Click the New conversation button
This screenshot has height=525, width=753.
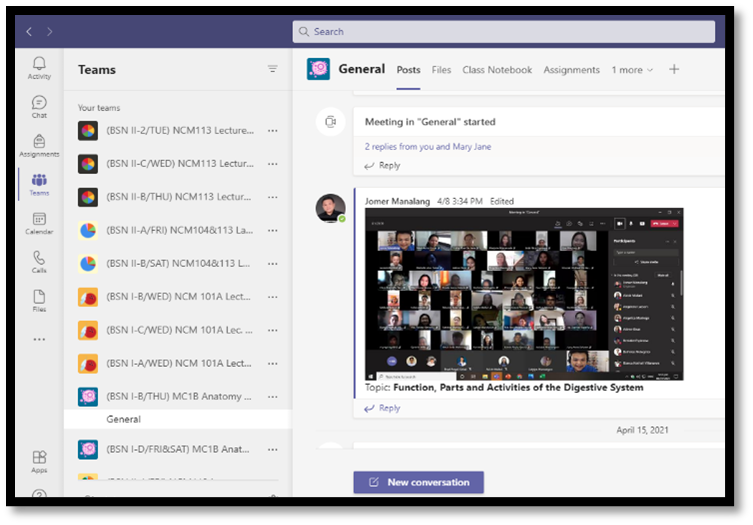(x=418, y=482)
